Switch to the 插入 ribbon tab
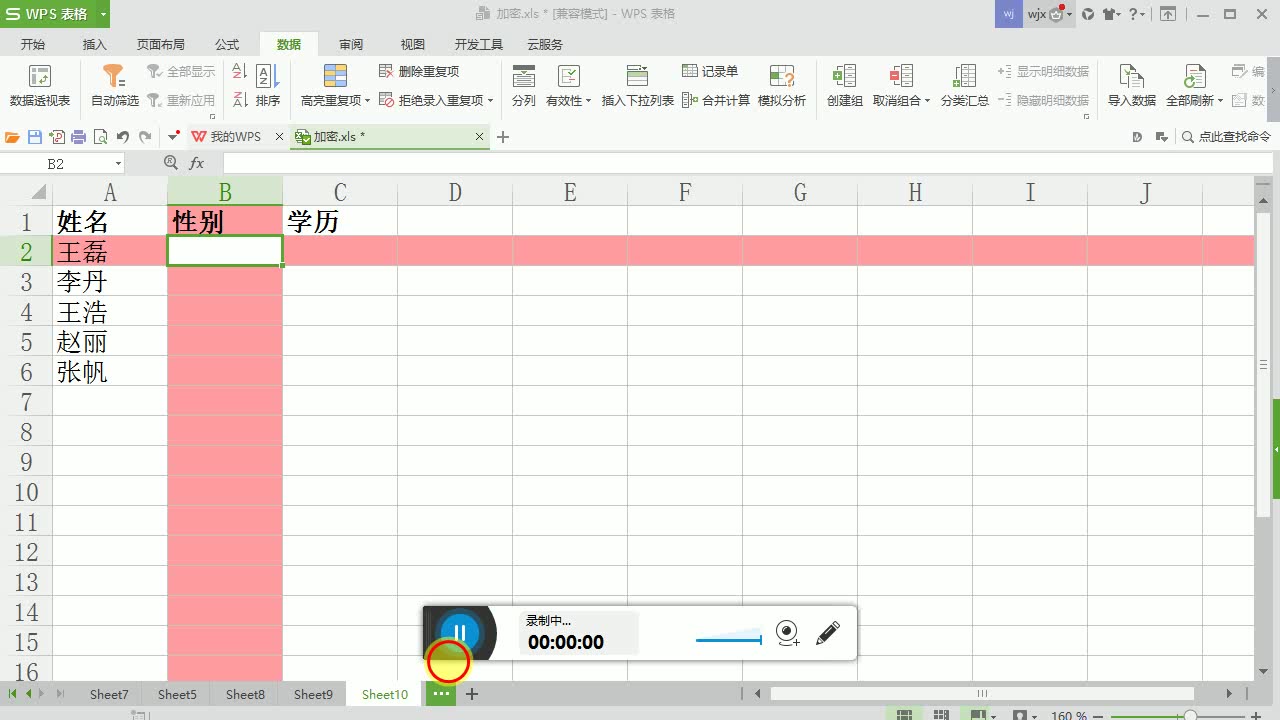The image size is (1280, 720). coord(95,44)
